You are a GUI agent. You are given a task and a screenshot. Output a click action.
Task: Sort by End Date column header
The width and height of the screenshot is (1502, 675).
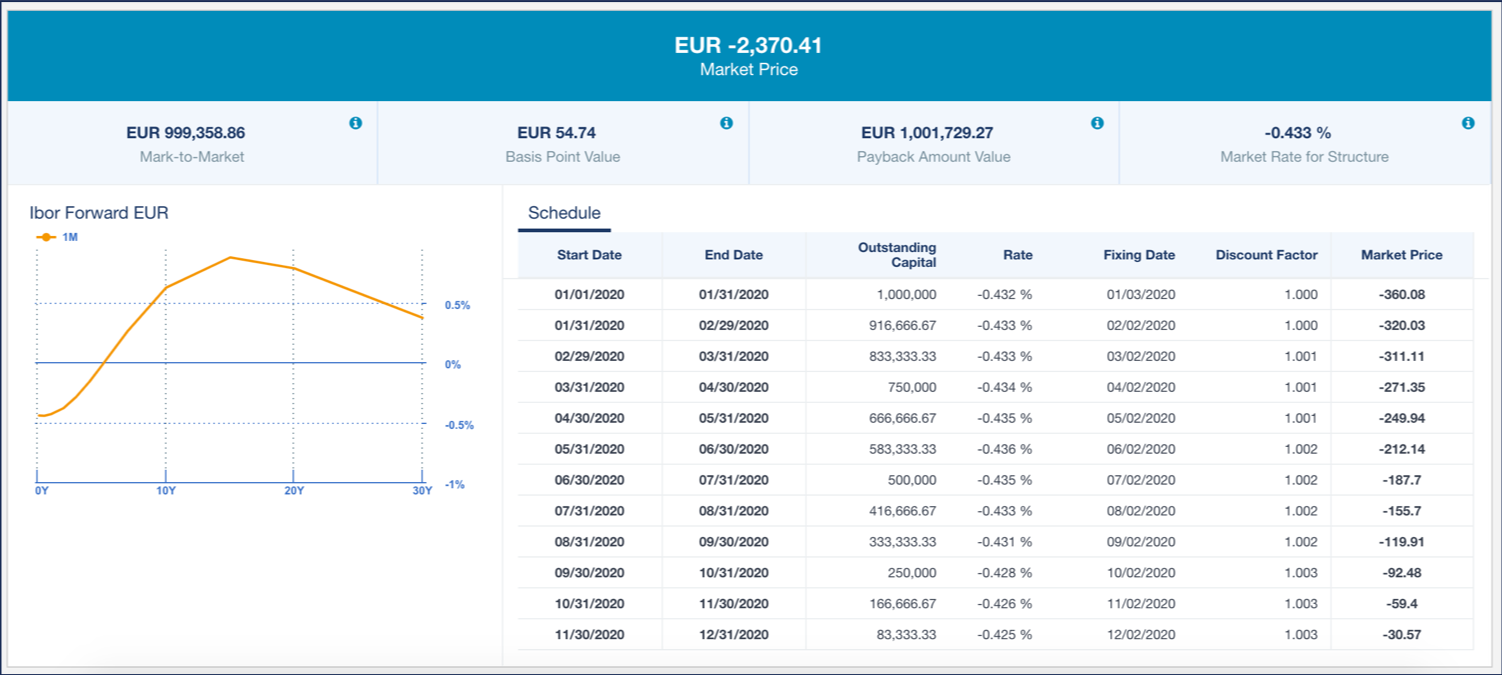733,255
